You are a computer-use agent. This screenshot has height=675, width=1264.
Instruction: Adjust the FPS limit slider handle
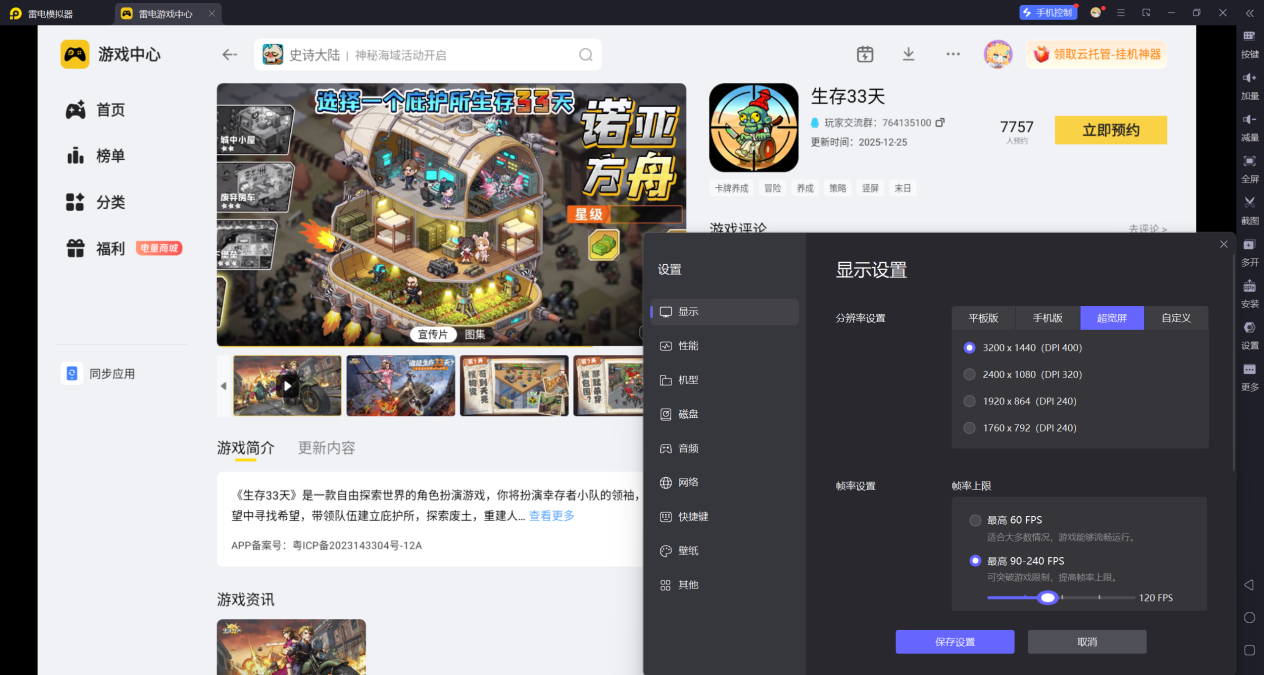click(1047, 597)
